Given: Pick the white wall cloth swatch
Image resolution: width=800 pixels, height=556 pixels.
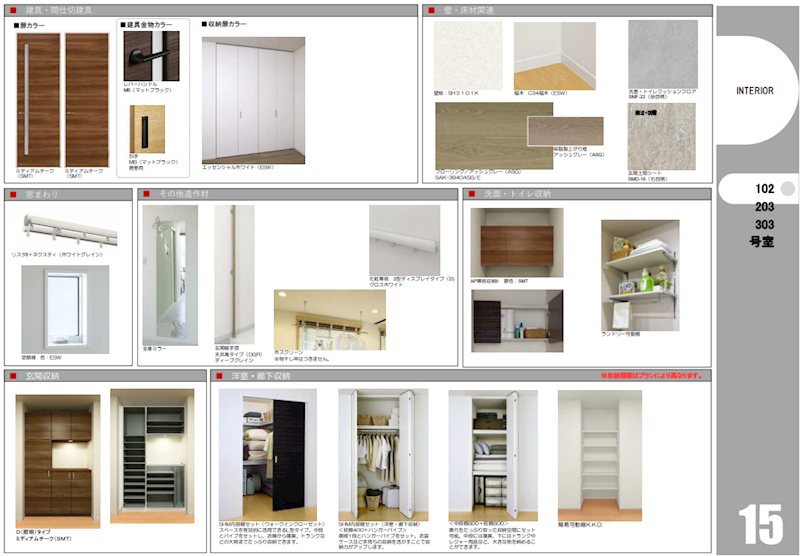Looking at the screenshot, I should 469,55.
